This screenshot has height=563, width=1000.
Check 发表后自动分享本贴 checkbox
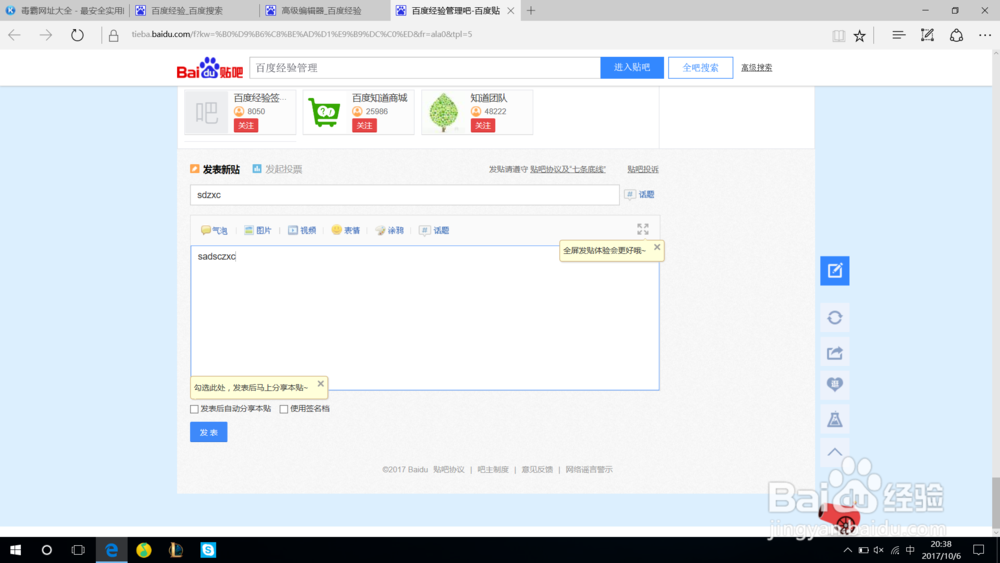195,409
